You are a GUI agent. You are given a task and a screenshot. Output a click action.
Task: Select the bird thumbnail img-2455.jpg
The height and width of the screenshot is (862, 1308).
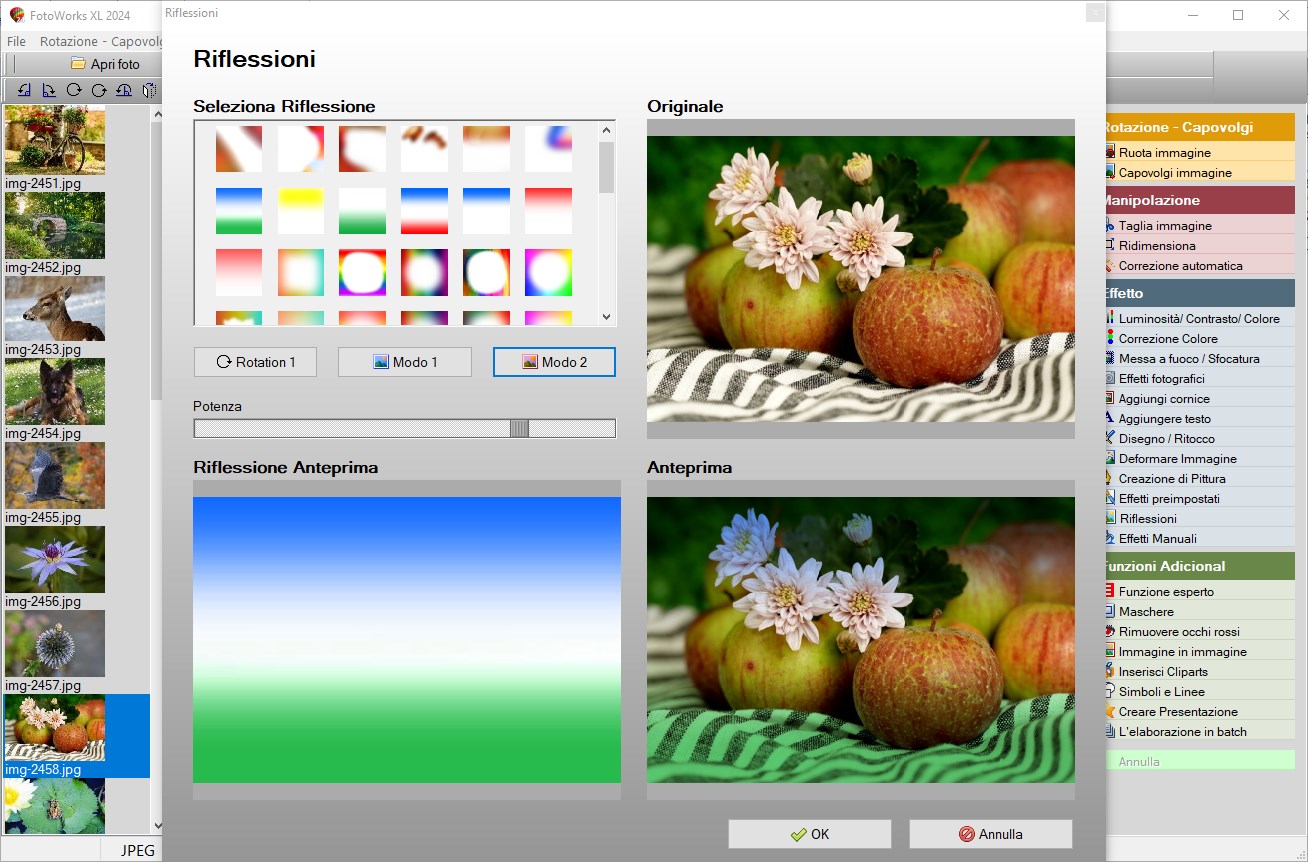(55, 477)
